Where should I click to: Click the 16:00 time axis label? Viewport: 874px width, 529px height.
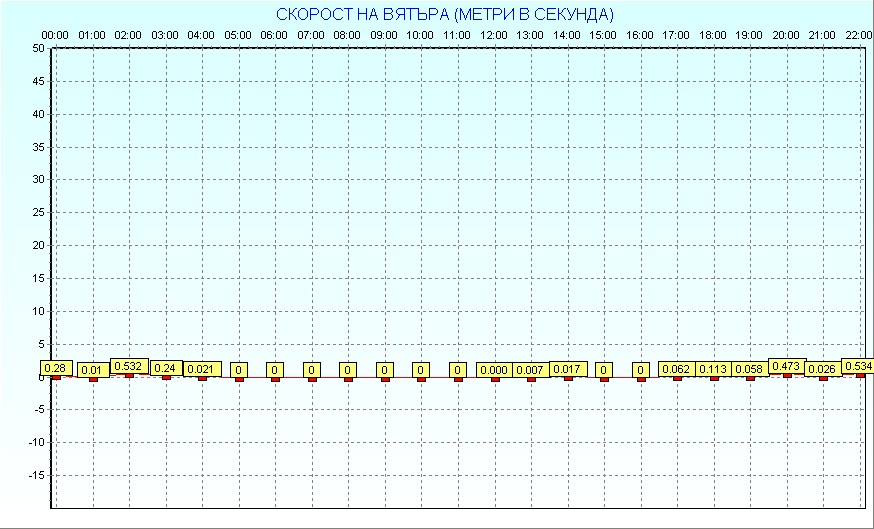coord(640,35)
